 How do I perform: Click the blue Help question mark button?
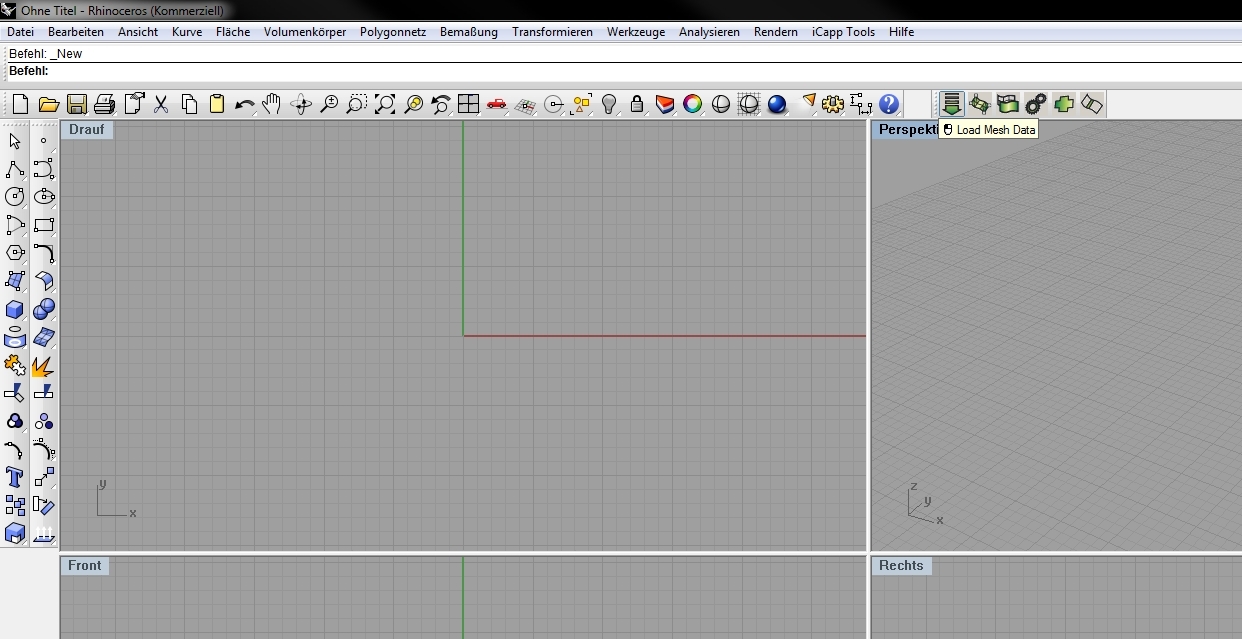(889, 104)
